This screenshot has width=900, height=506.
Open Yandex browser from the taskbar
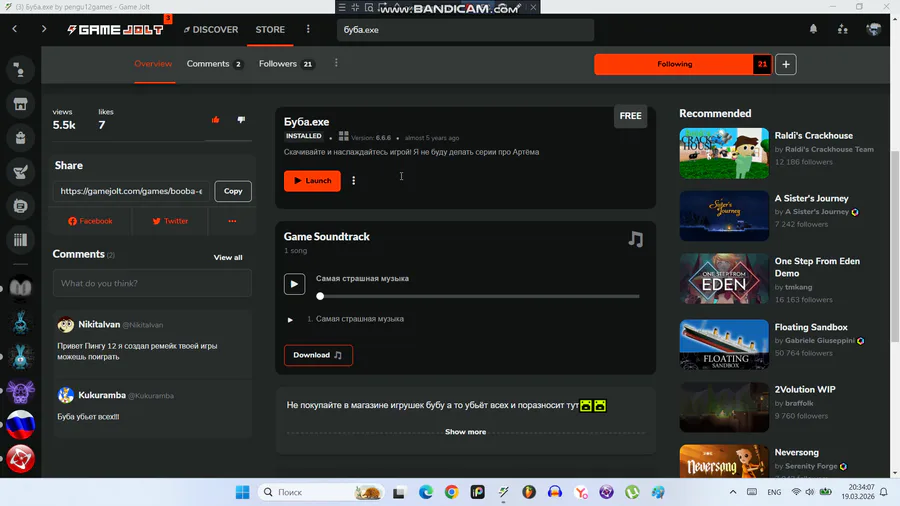click(581, 492)
